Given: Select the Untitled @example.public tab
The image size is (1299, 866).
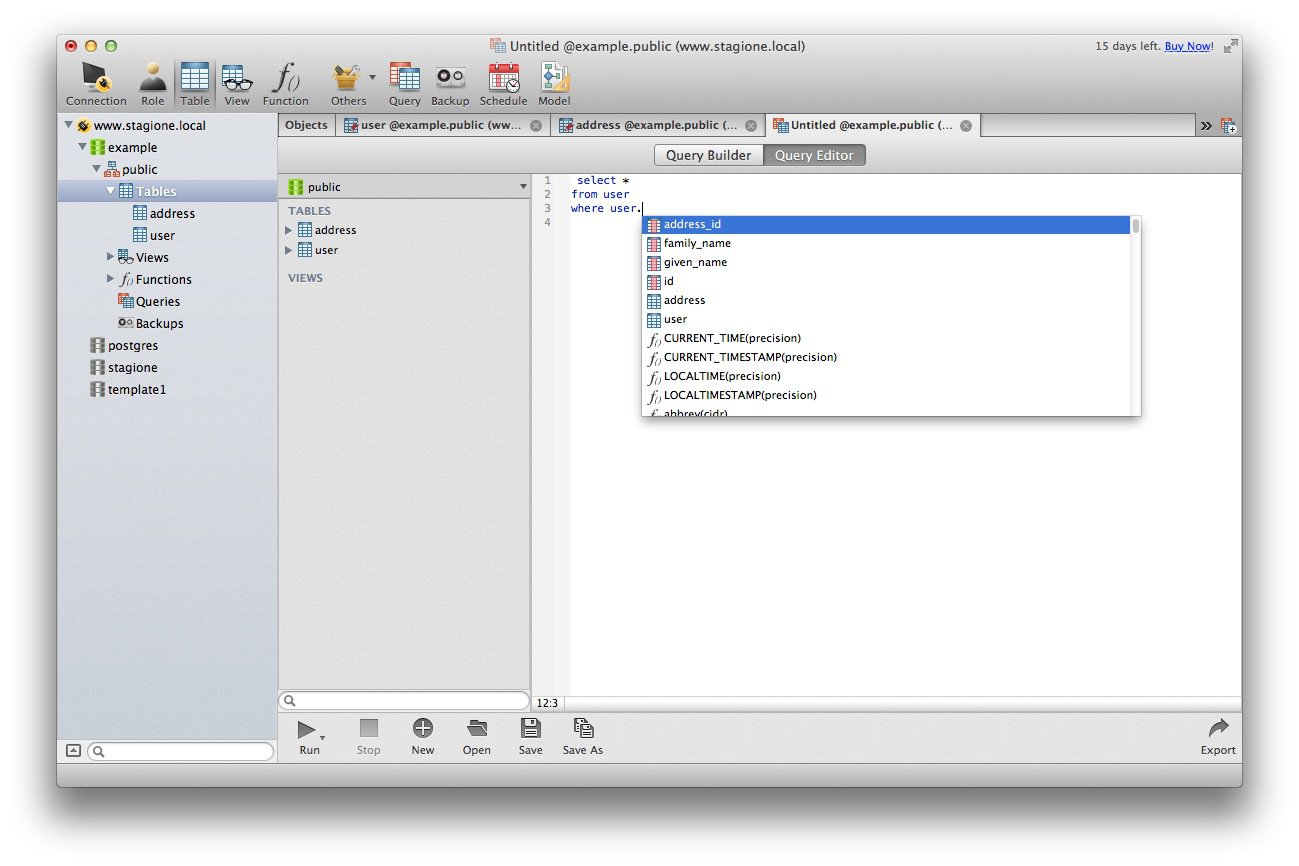Looking at the screenshot, I should coord(872,125).
